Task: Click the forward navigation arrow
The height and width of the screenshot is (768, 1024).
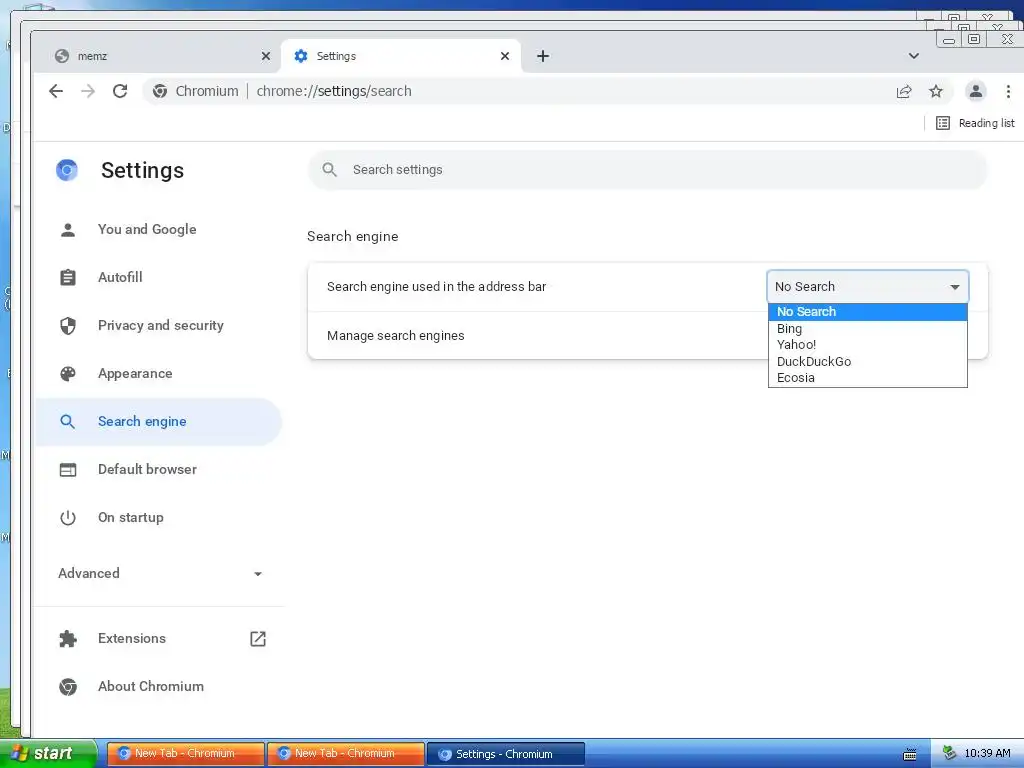Action: pos(88,91)
